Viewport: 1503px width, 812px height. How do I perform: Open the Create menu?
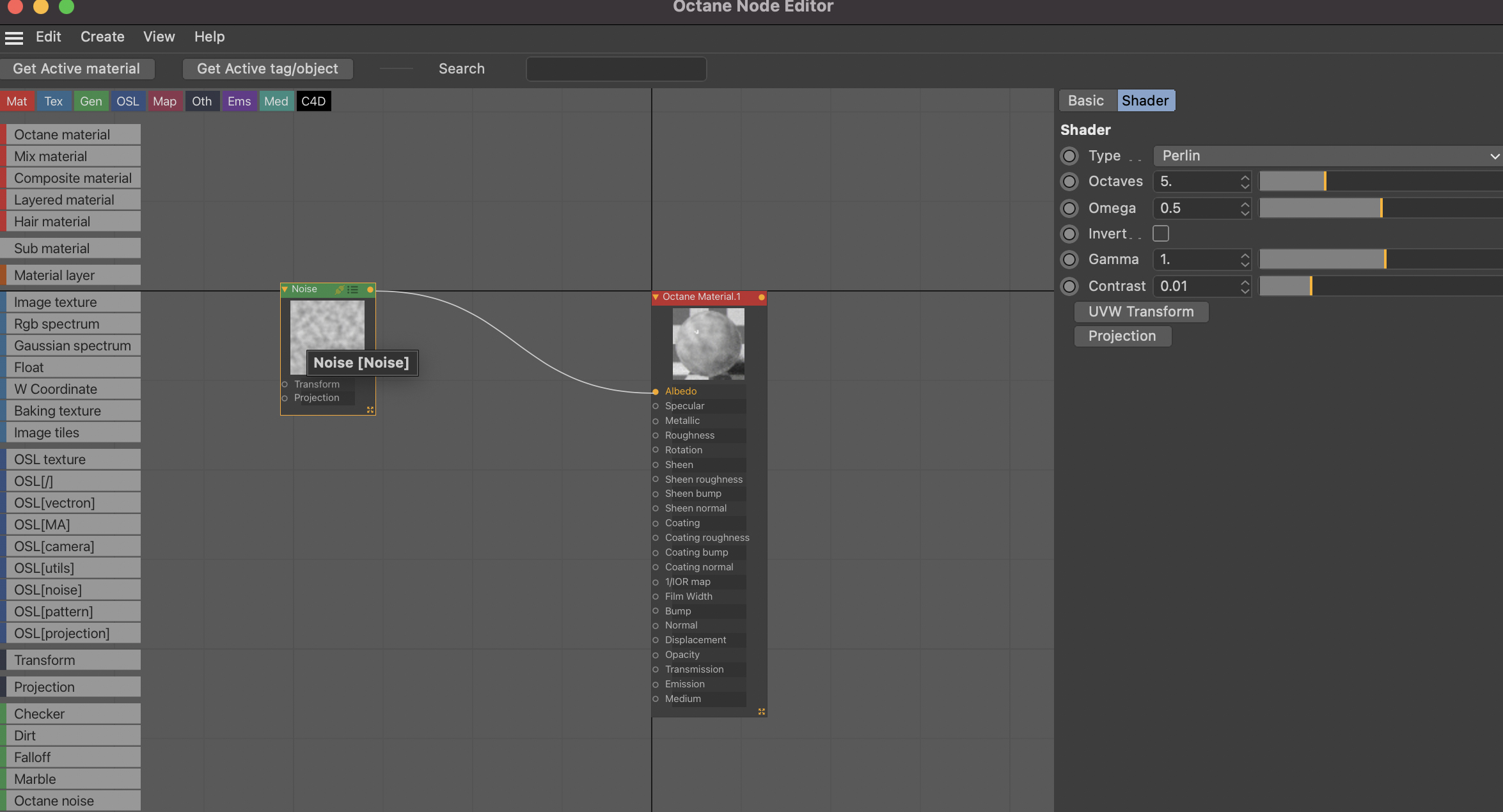102,37
